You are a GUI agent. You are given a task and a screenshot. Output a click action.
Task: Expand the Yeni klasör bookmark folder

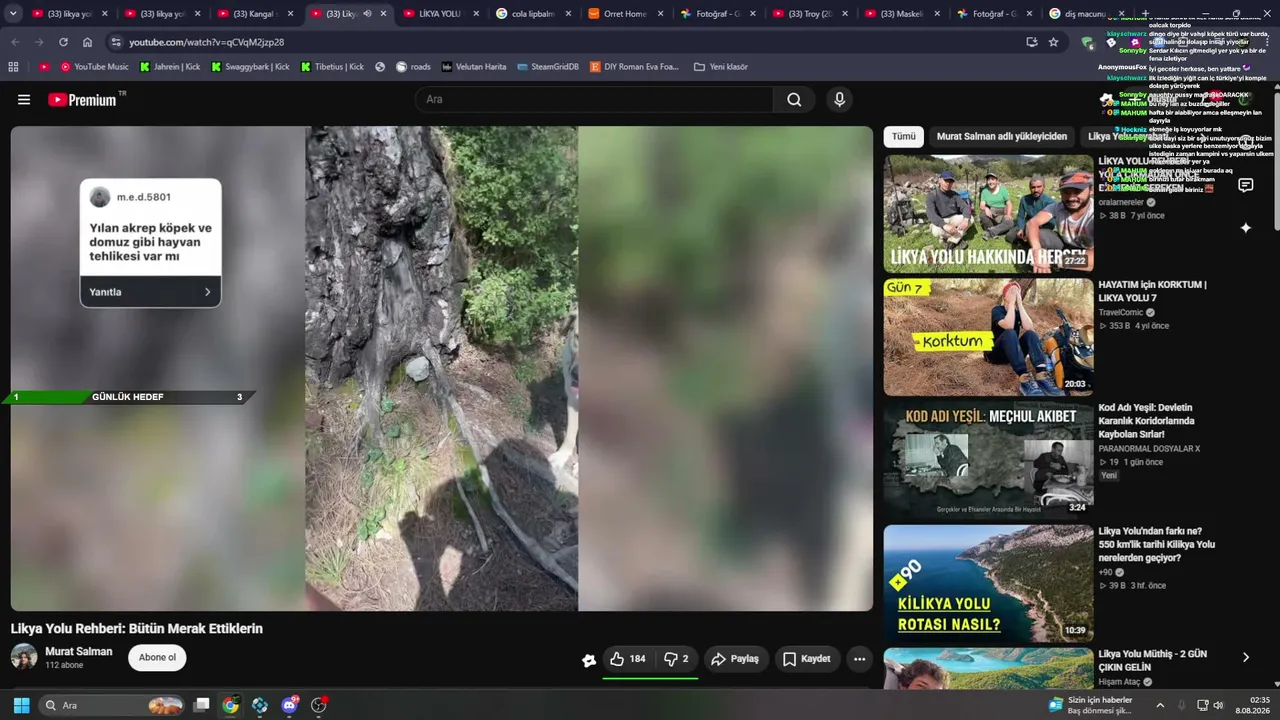721,67
